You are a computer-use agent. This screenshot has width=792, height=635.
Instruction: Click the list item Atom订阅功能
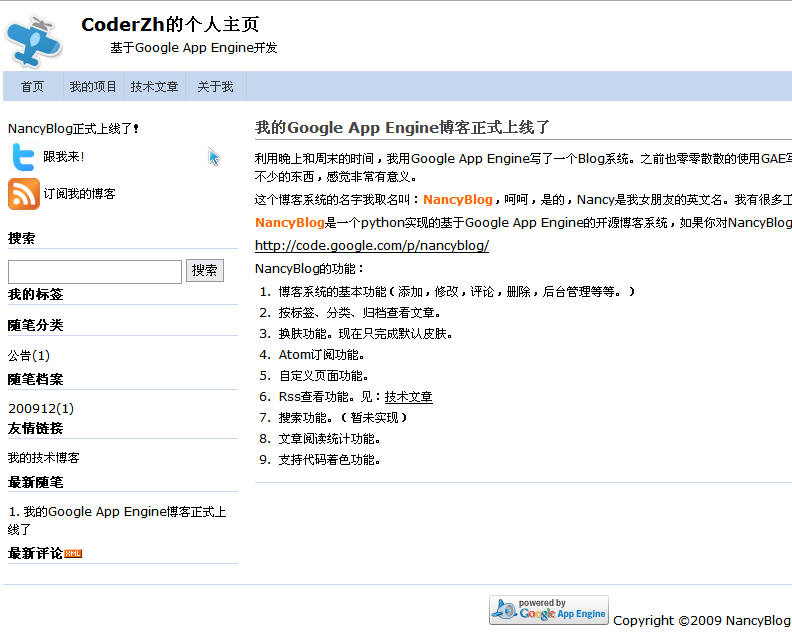322,355
